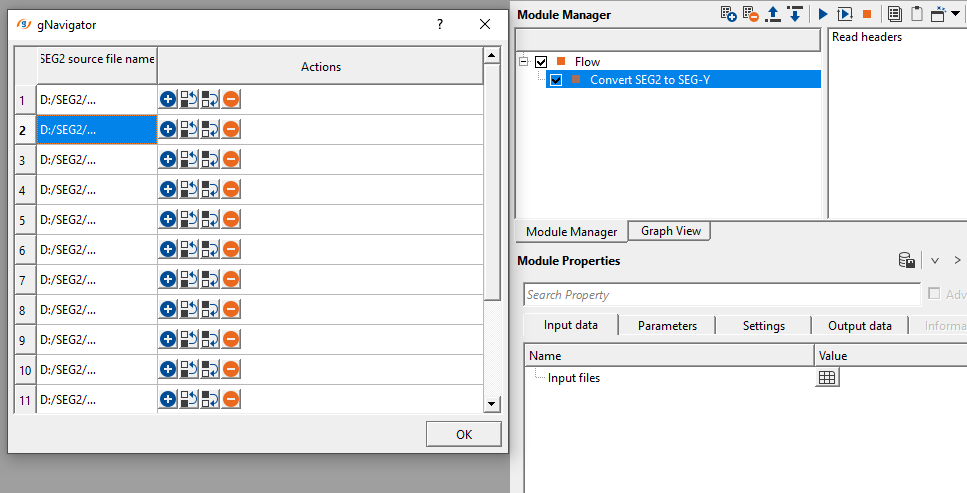Select the file path cell in row 1
Image resolution: width=967 pixels, height=493 pixels.
97,99
